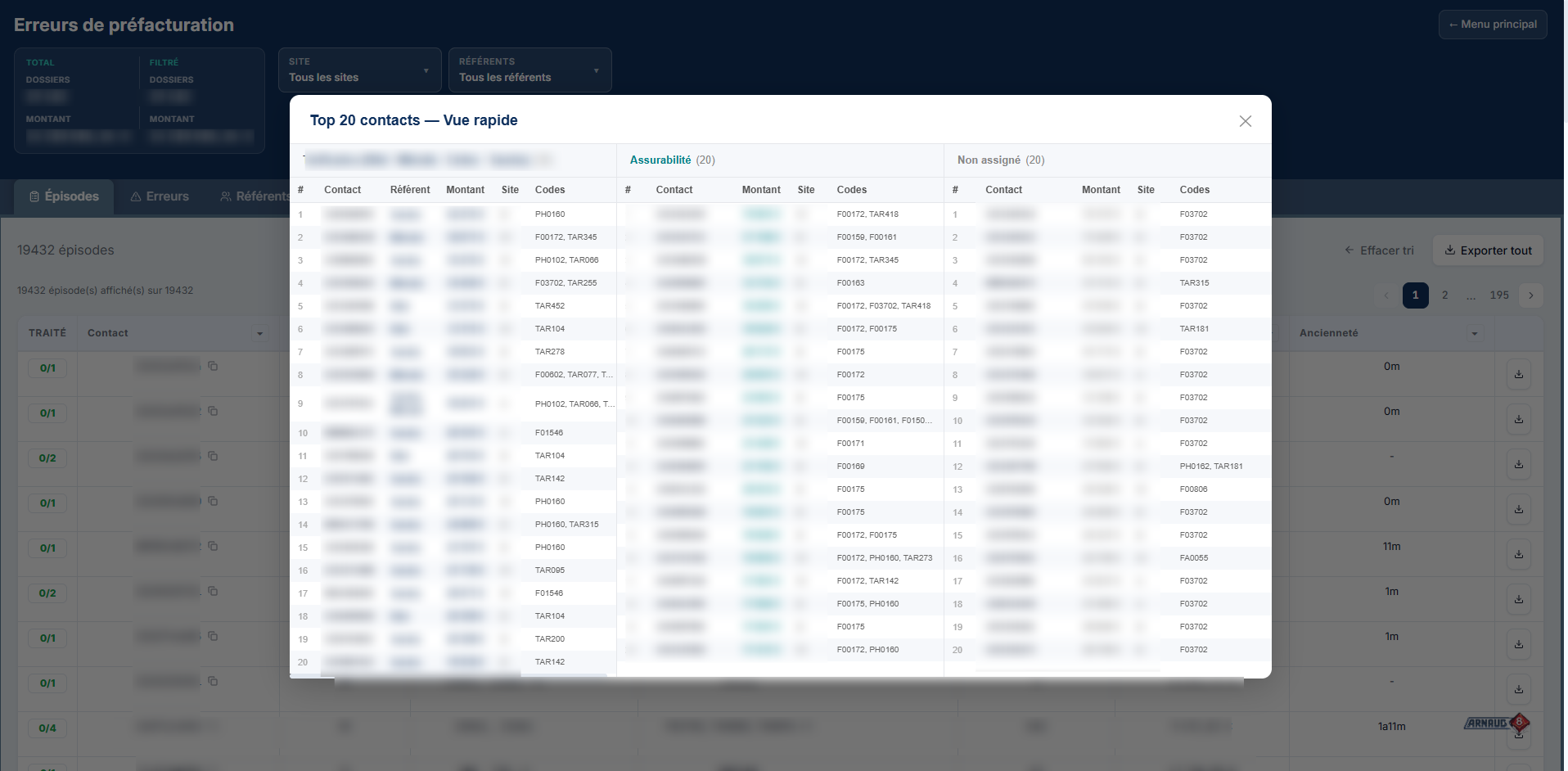Viewport: 1568px width, 771px height.
Task: Click download icon for the 11m ancienneté row
Action: 1518,555
